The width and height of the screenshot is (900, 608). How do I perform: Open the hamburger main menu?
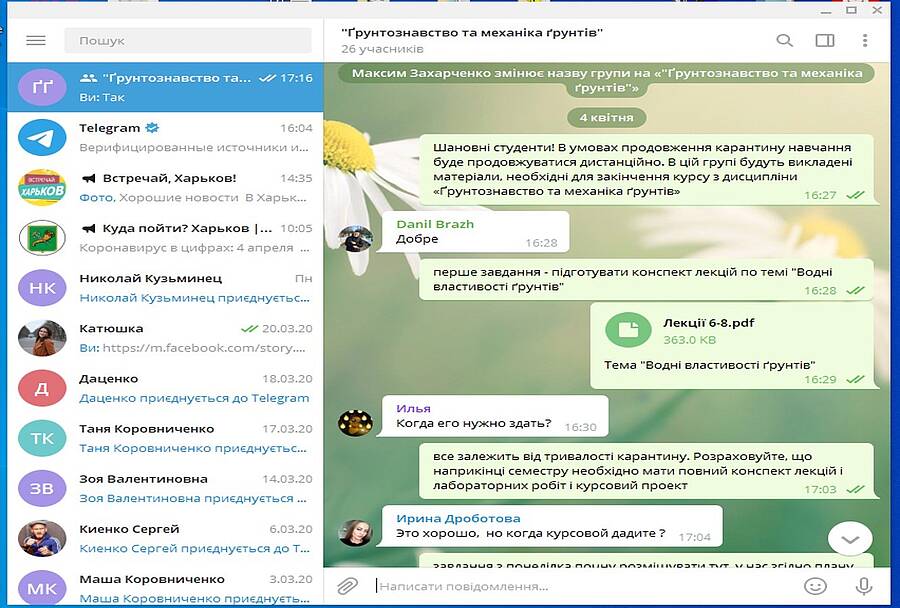(36, 41)
